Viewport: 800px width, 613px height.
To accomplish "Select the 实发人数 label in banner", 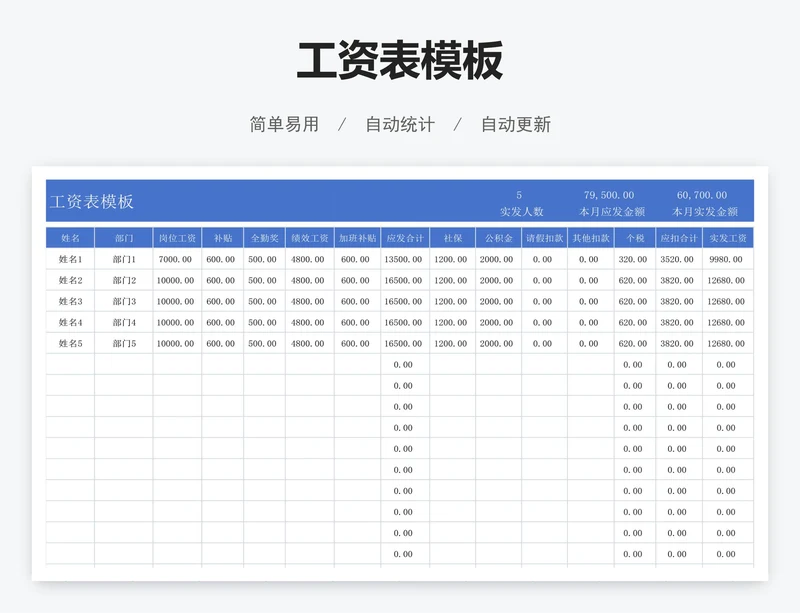I will [x=521, y=212].
